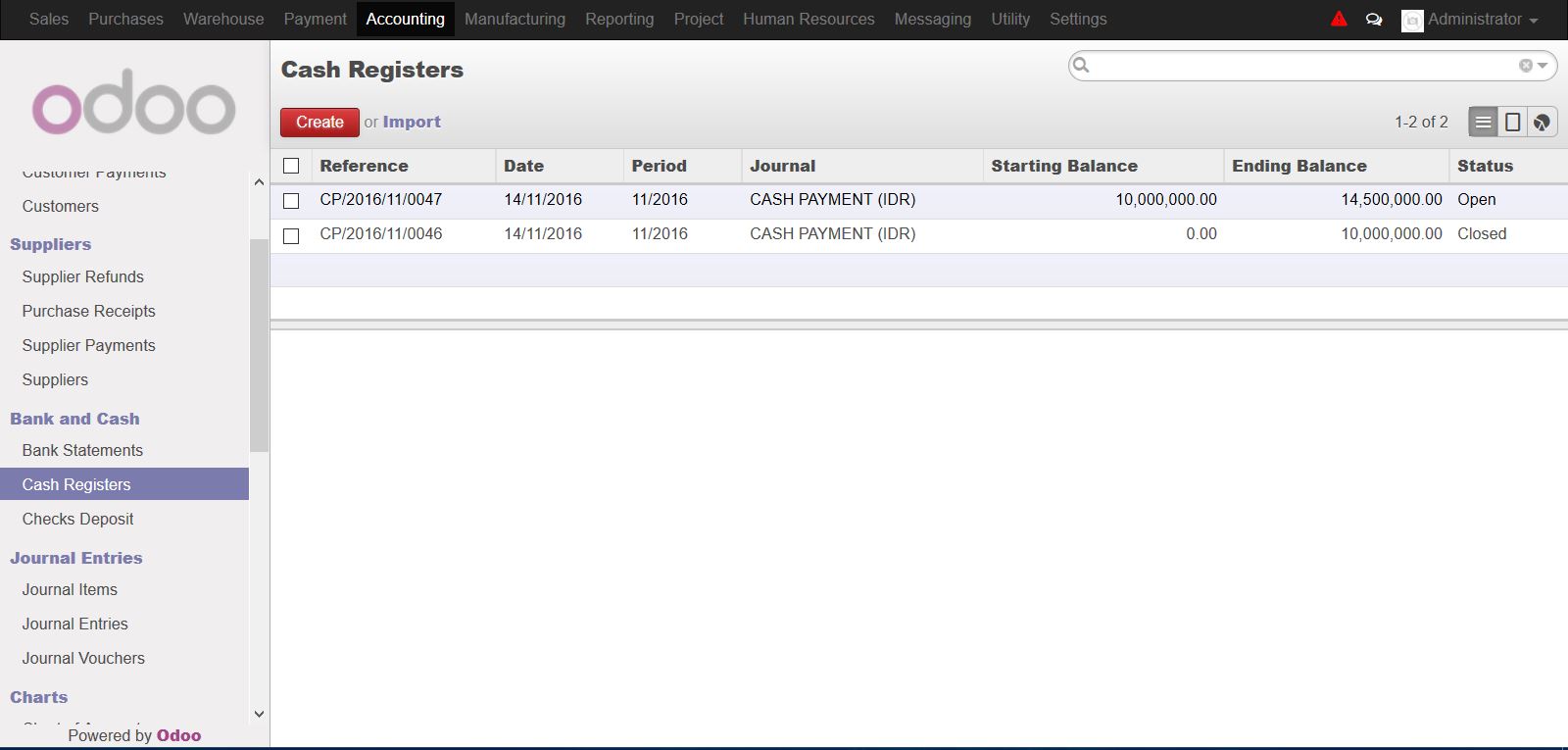Open the Messaging menu
Viewport: 1568px width, 750px height.
933,19
